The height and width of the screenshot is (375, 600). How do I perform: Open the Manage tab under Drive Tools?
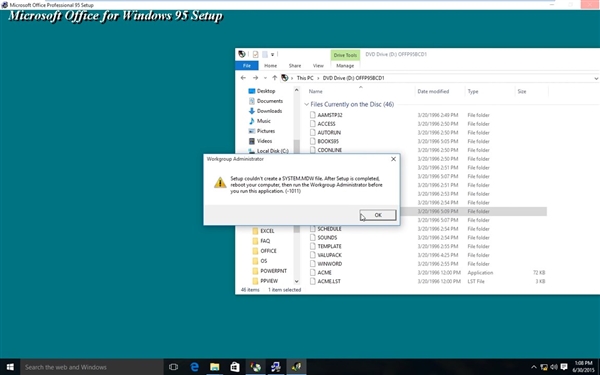pyautogui.click(x=345, y=66)
